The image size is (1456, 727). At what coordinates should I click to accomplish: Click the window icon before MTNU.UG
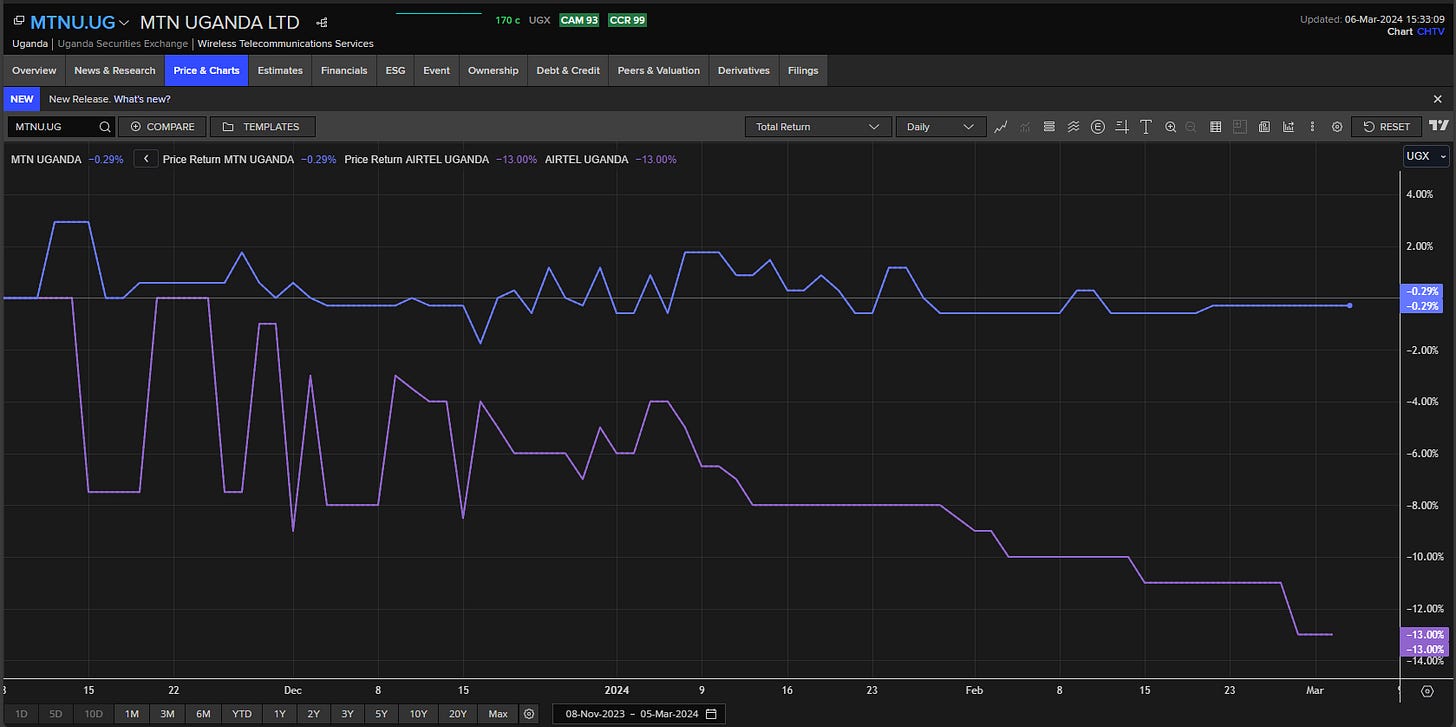click(19, 21)
